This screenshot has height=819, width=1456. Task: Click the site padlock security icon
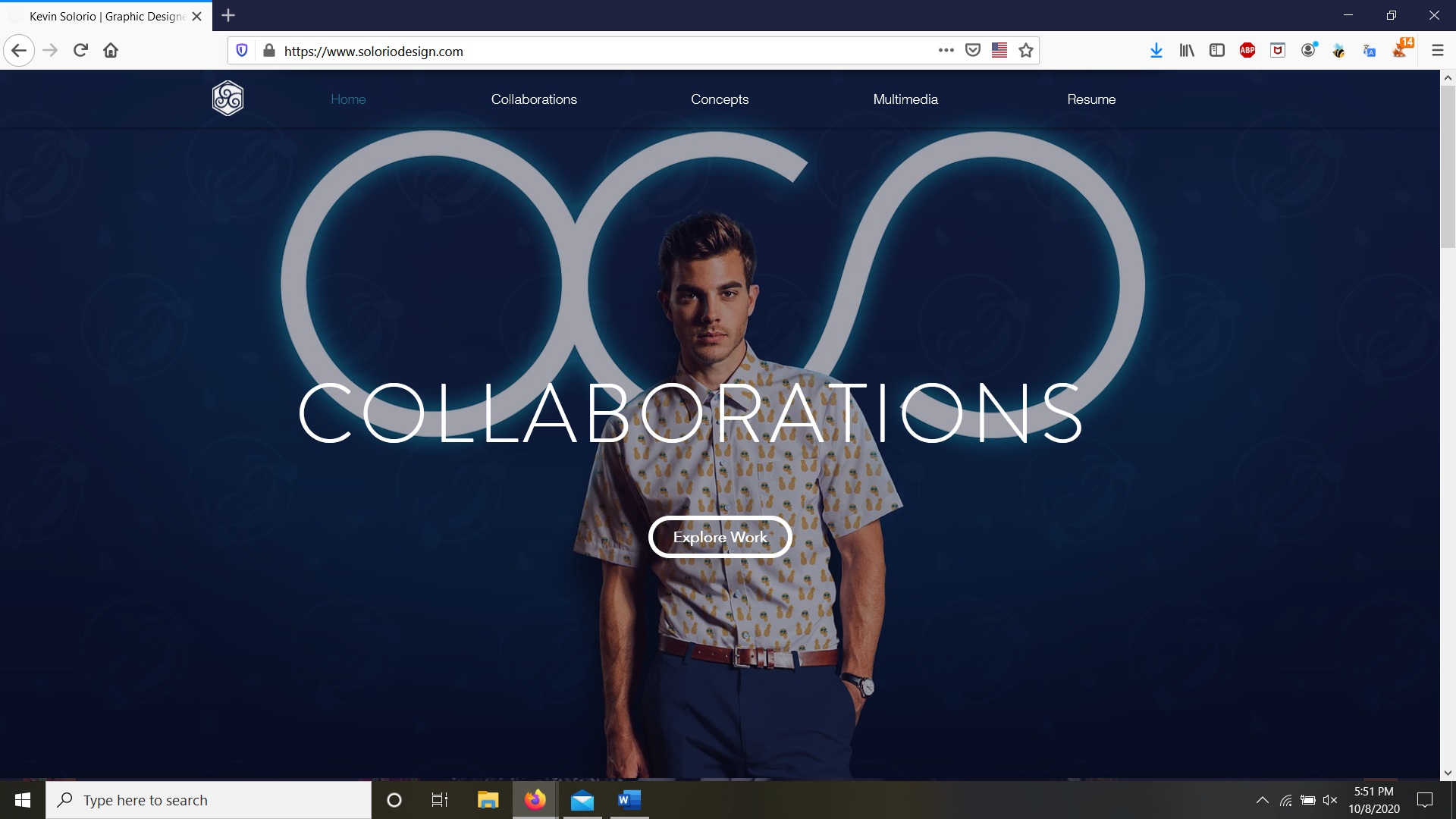point(268,51)
